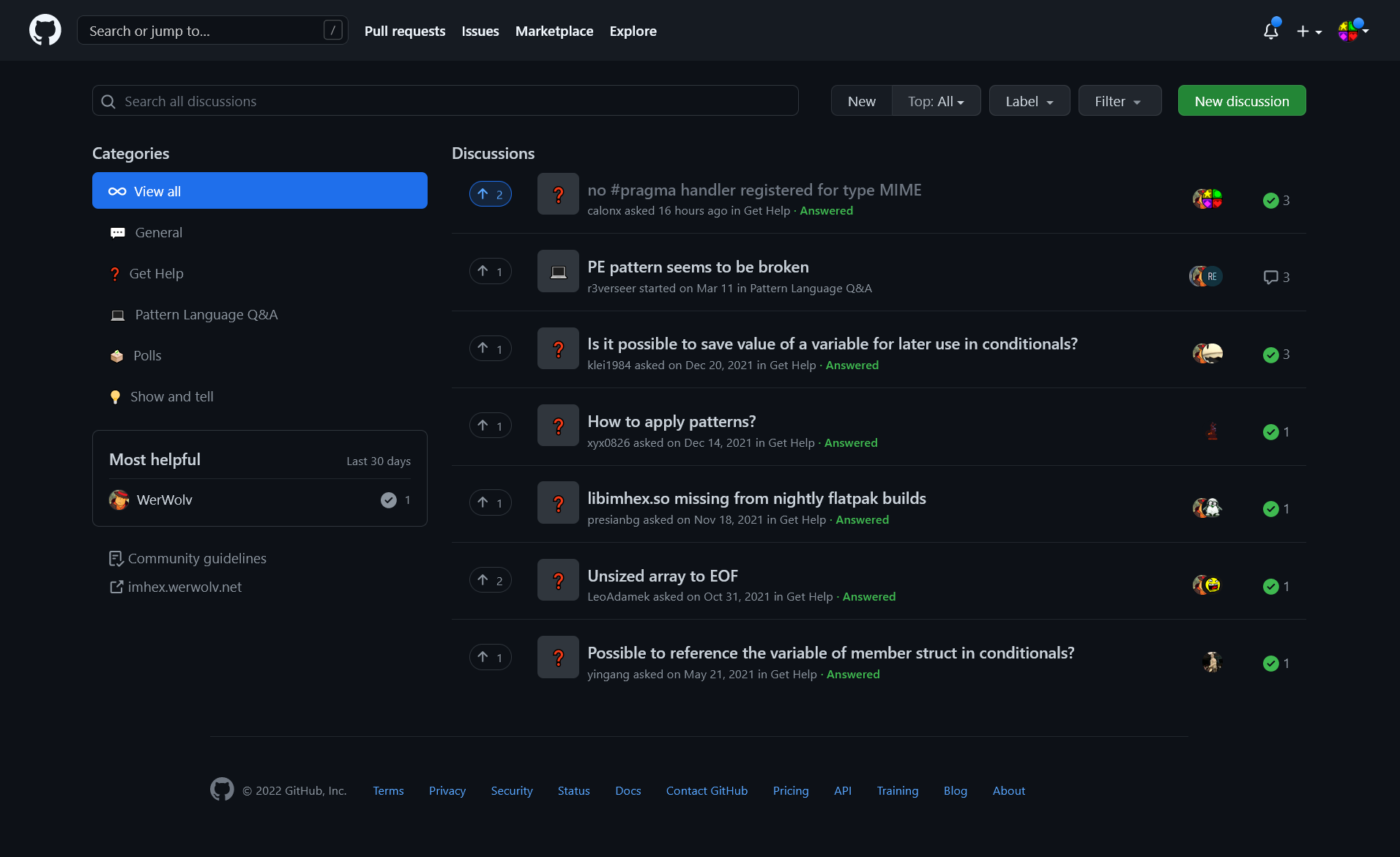Click the Search or jump to field

click(212, 31)
